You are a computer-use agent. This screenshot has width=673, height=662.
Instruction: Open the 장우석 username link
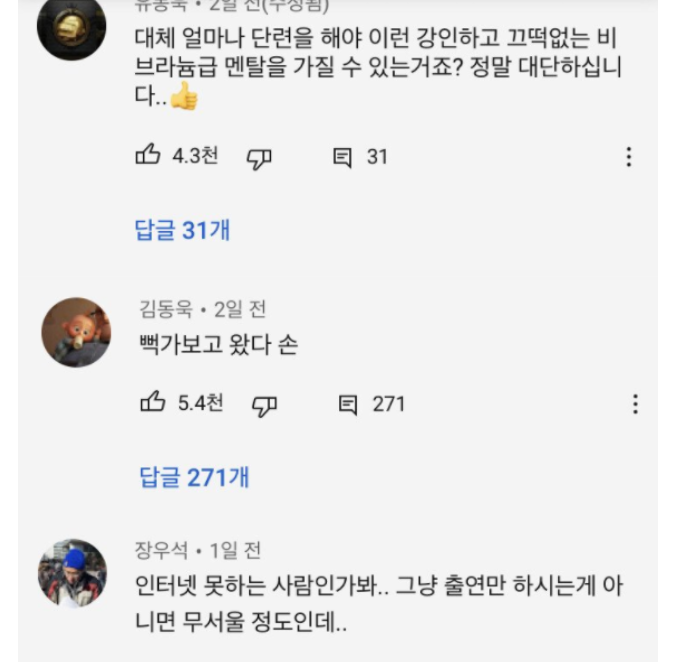(161, 550)
